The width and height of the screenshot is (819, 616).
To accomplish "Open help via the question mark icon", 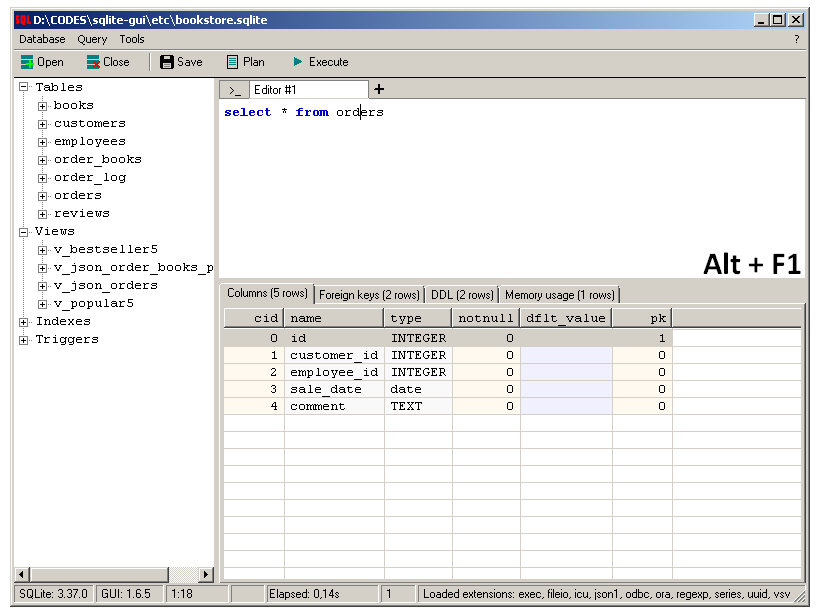I will tap(796, 39).
